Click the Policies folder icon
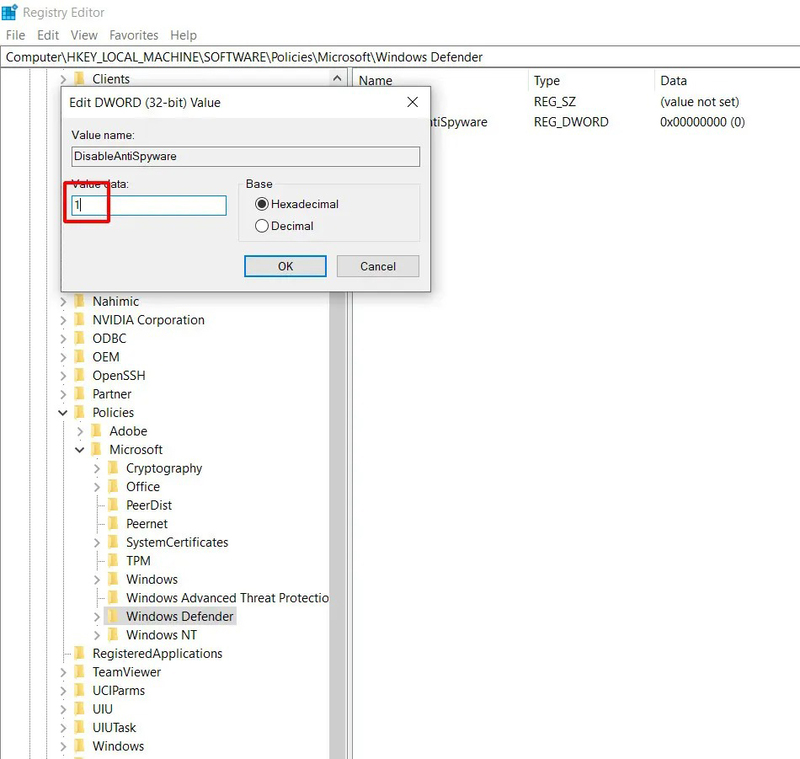 [x=80, y=412]
